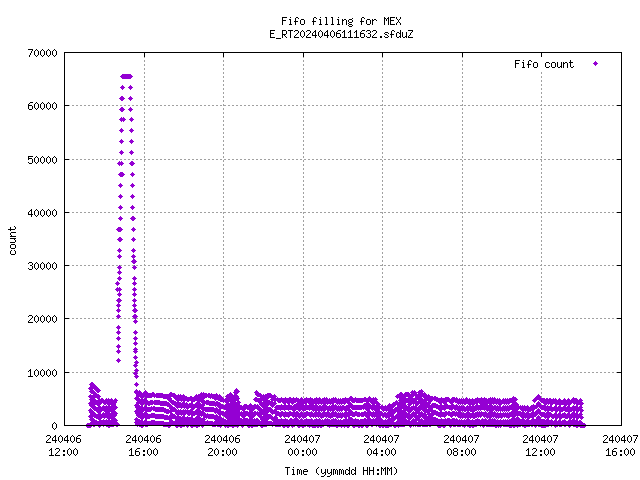The width and height of the screenshot is (640, 480).
Task: Click the 240407 16:00 x-axis label
Action: 620,446
